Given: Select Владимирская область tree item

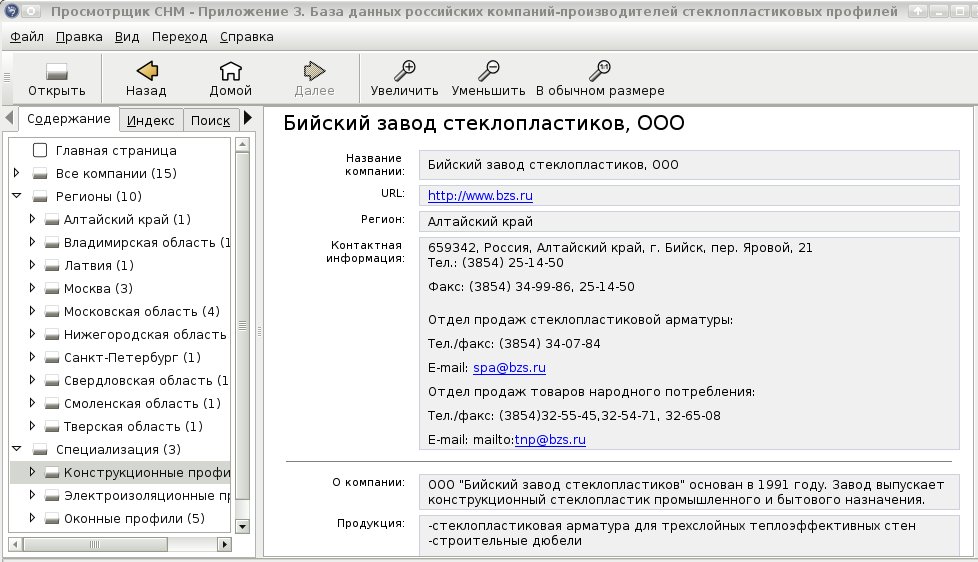Looking at the screenshot, I should (147, 243).
